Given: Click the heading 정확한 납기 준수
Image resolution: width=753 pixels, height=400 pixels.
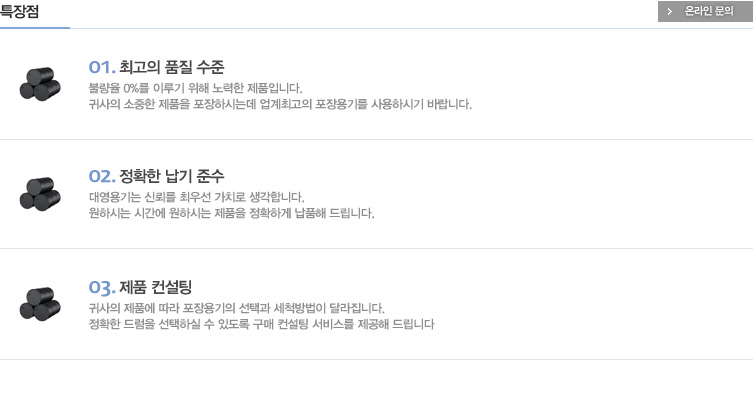Looking at the screenshot, I should click(171, 176).
